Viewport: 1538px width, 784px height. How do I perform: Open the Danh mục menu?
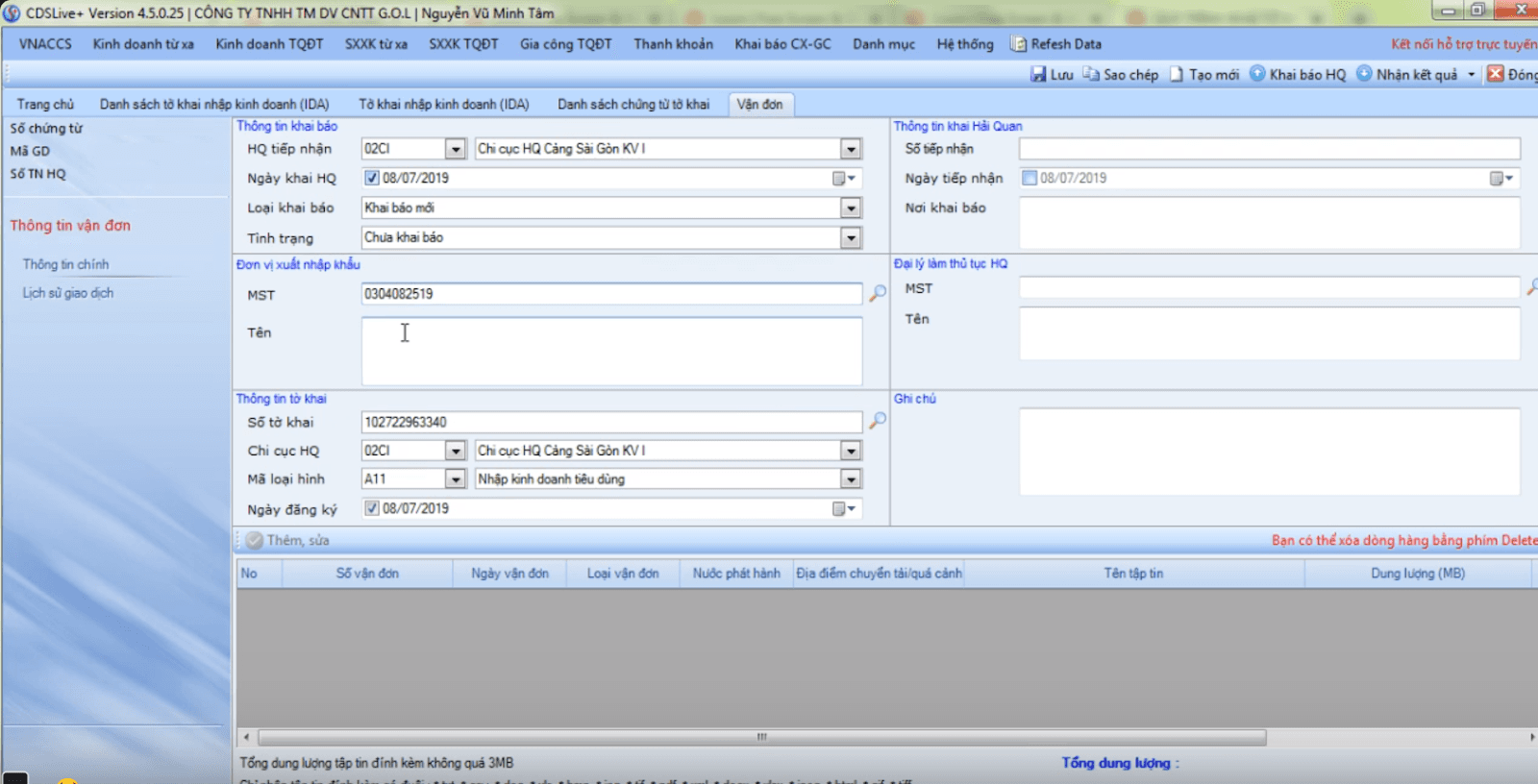(x=883, y=44)
